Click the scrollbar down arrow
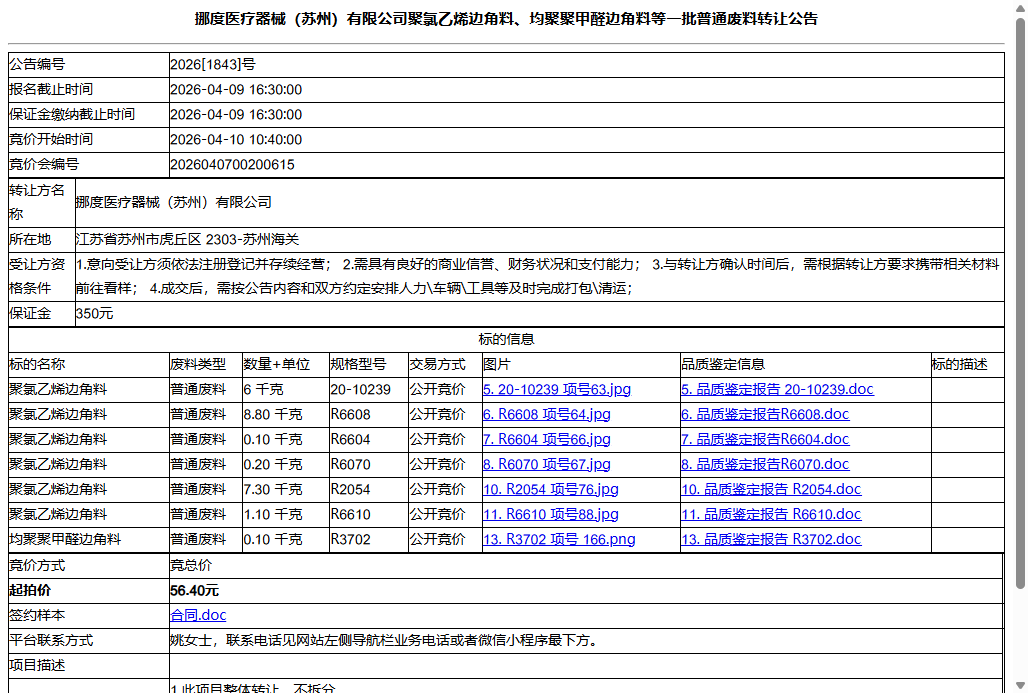This screenshot has height=693, width=1028. 1020,686
